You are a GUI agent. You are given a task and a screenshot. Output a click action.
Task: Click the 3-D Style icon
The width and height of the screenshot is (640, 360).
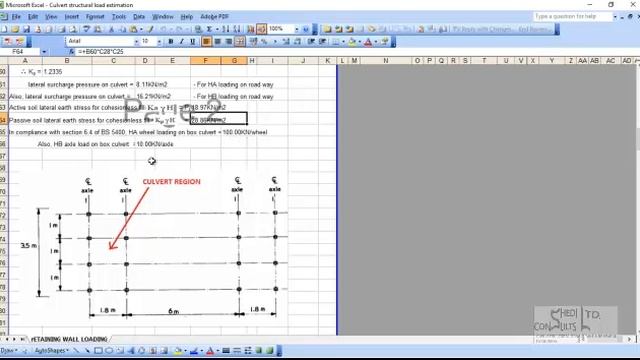pyautogui.click(x=270, y=351)
